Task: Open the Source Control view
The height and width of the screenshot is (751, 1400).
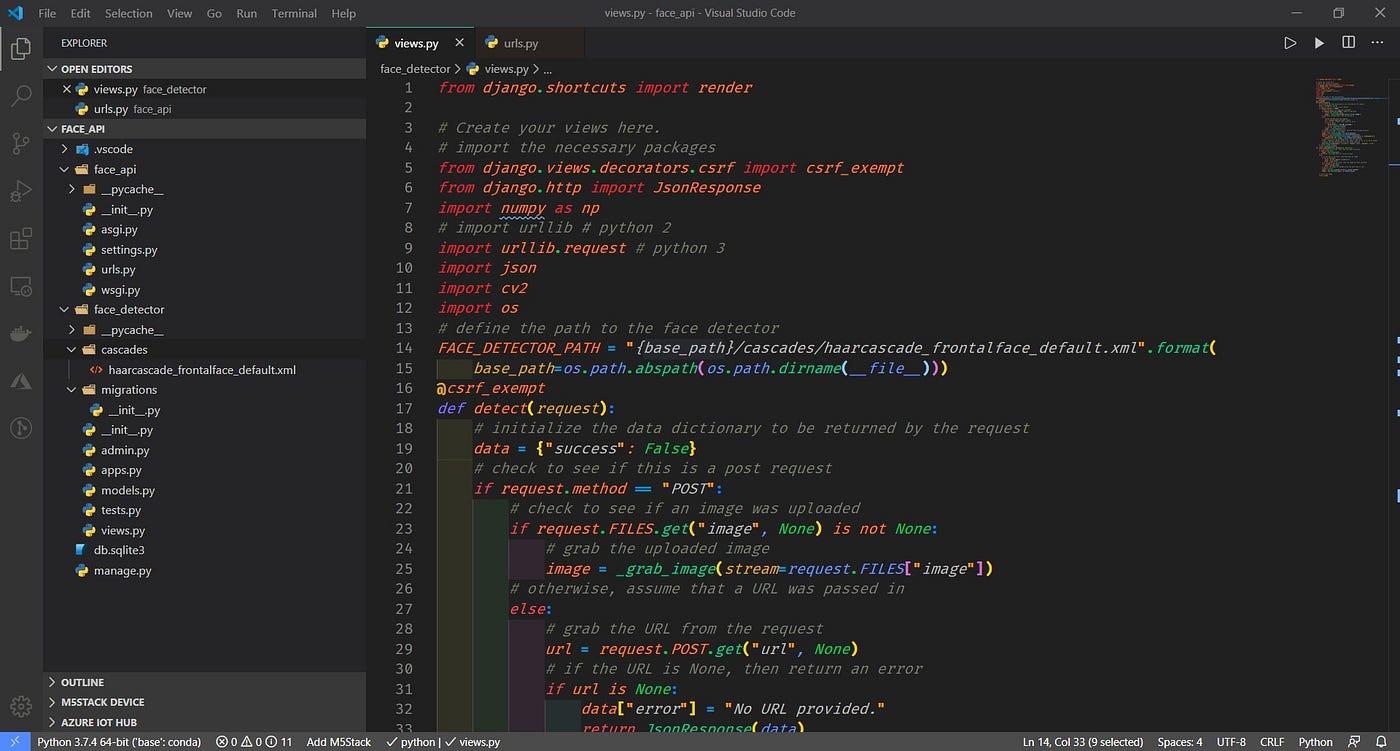Action: pyautogui.click(x=20, y=143)
